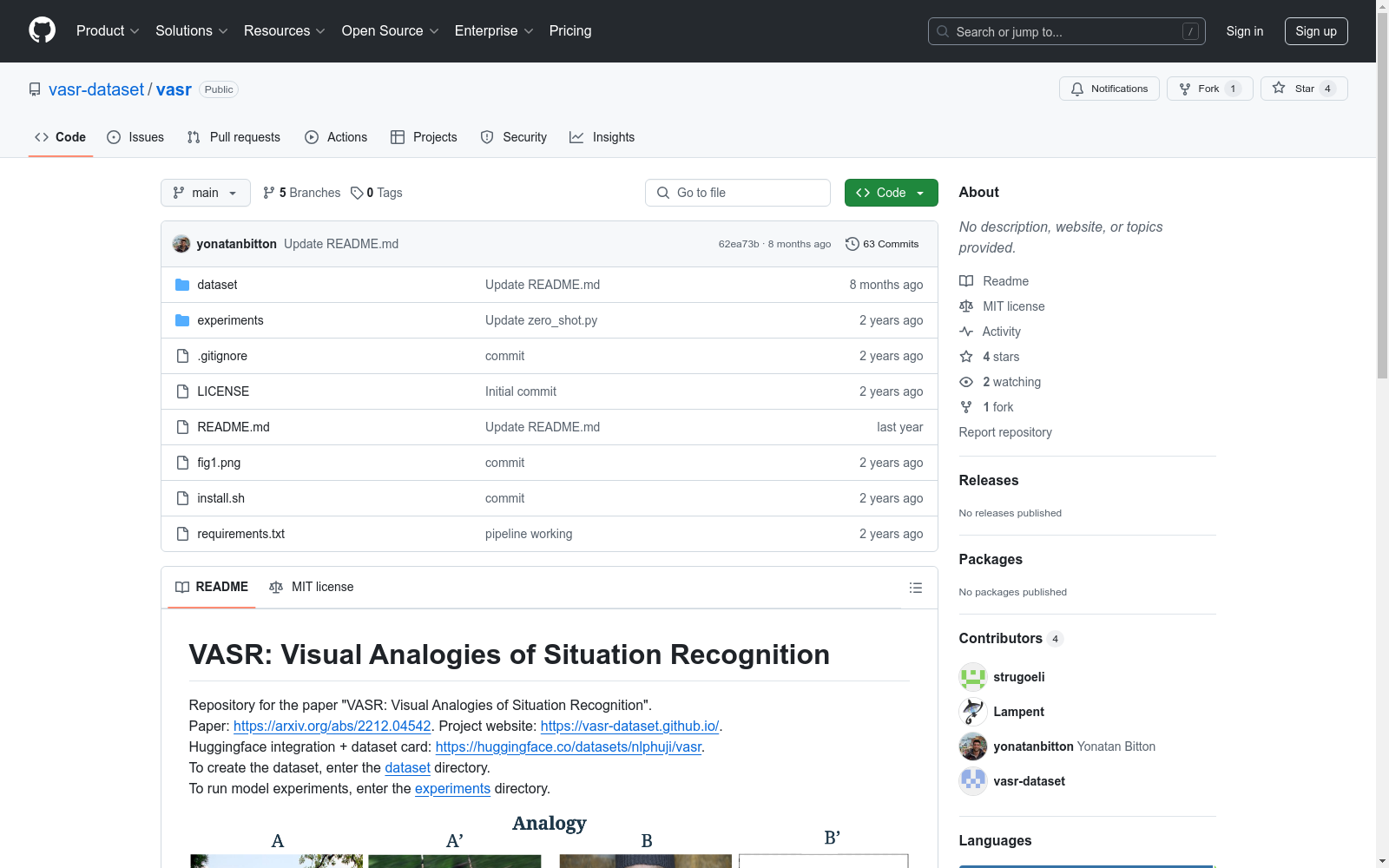This screenshot has height=868, width=1389.
Task: Click the strugoeli contributor avatar
Action: pos(973,677)
